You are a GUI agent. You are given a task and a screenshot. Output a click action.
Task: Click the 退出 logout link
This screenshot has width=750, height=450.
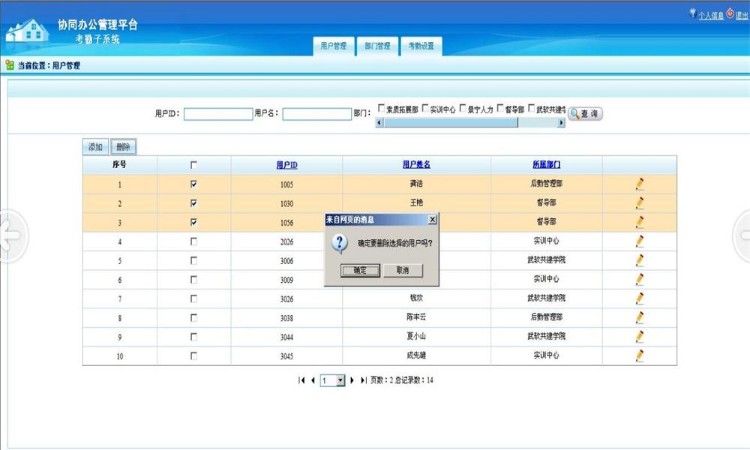pyautogui.click(x=742, y=15)
